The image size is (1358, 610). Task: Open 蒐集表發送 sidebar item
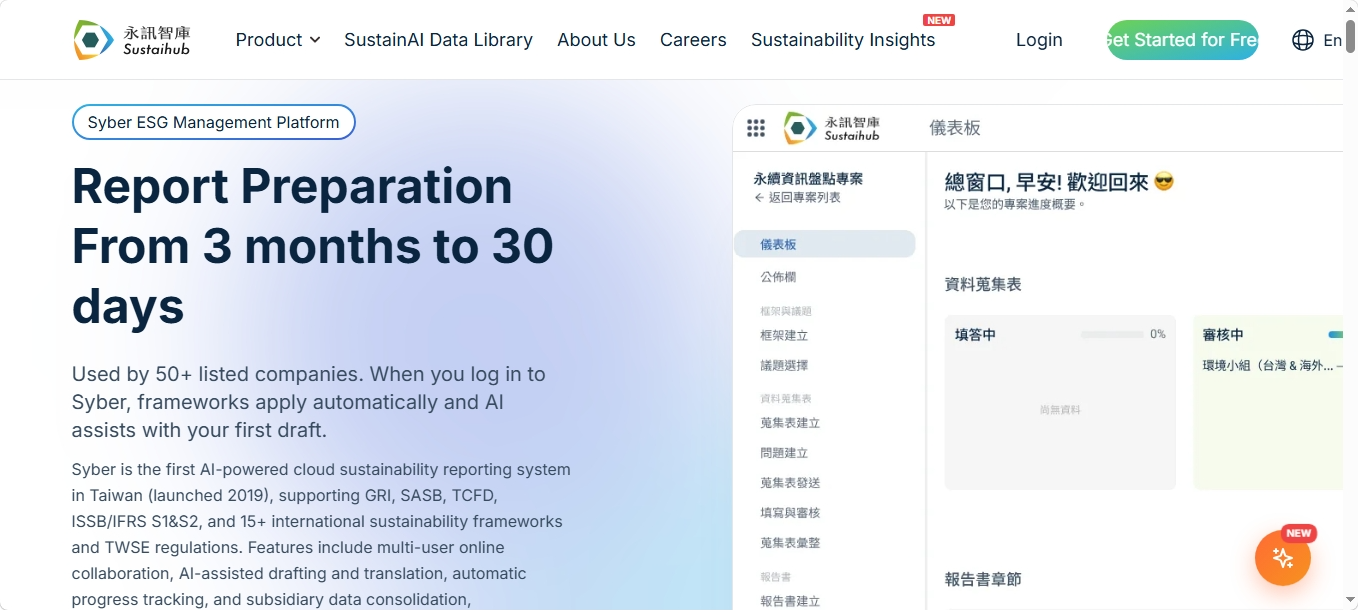click(790, 483)
